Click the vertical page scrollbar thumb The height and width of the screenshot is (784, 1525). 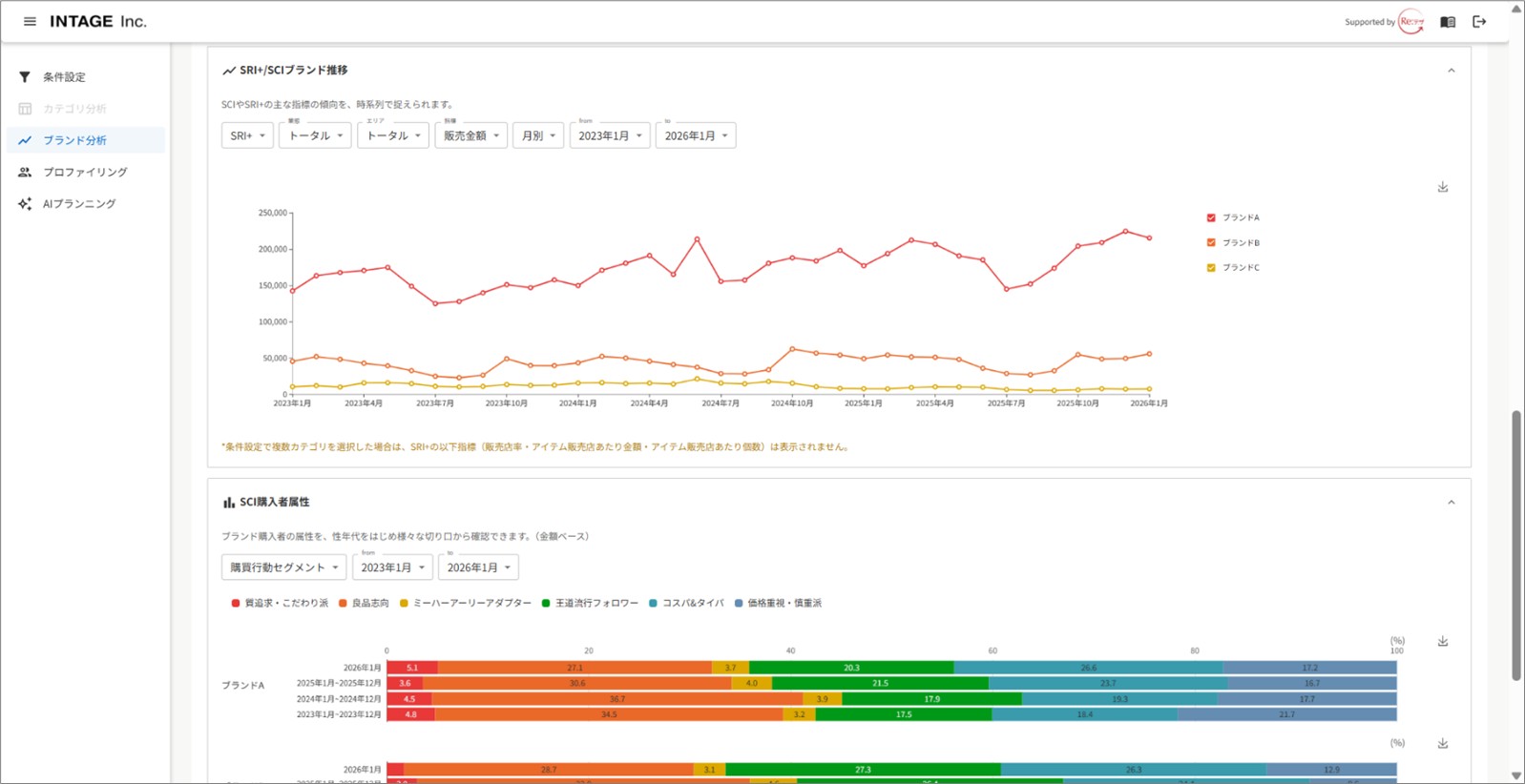1515,544
